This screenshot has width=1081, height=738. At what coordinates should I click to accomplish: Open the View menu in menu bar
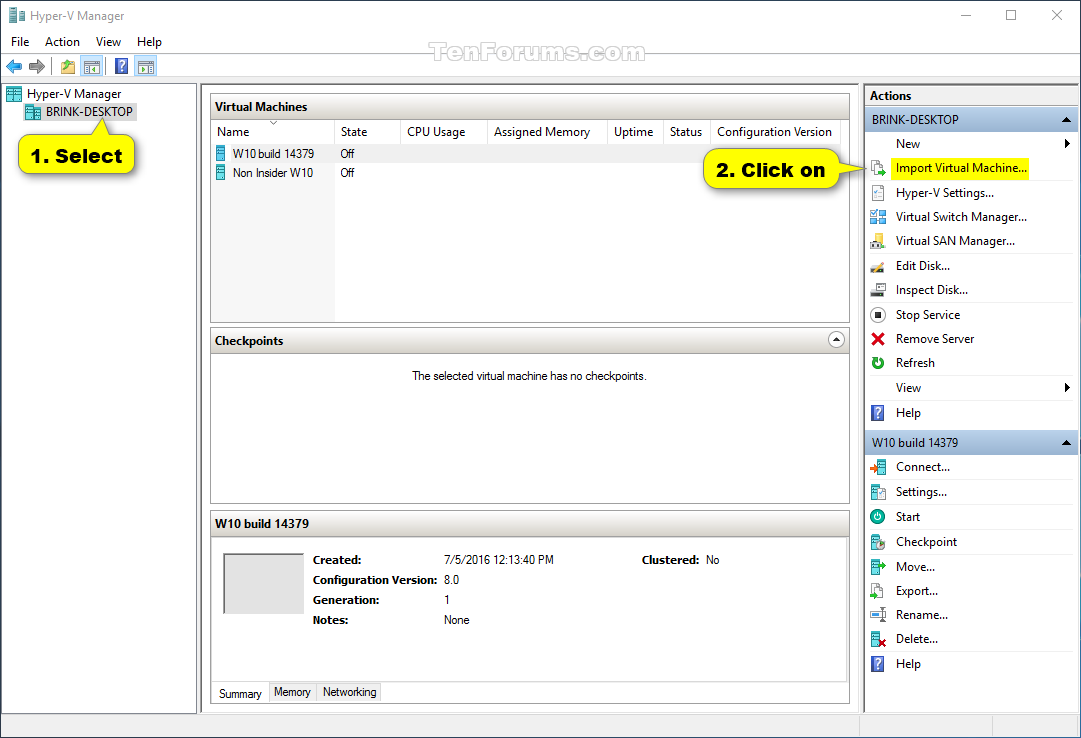point(108,42)
